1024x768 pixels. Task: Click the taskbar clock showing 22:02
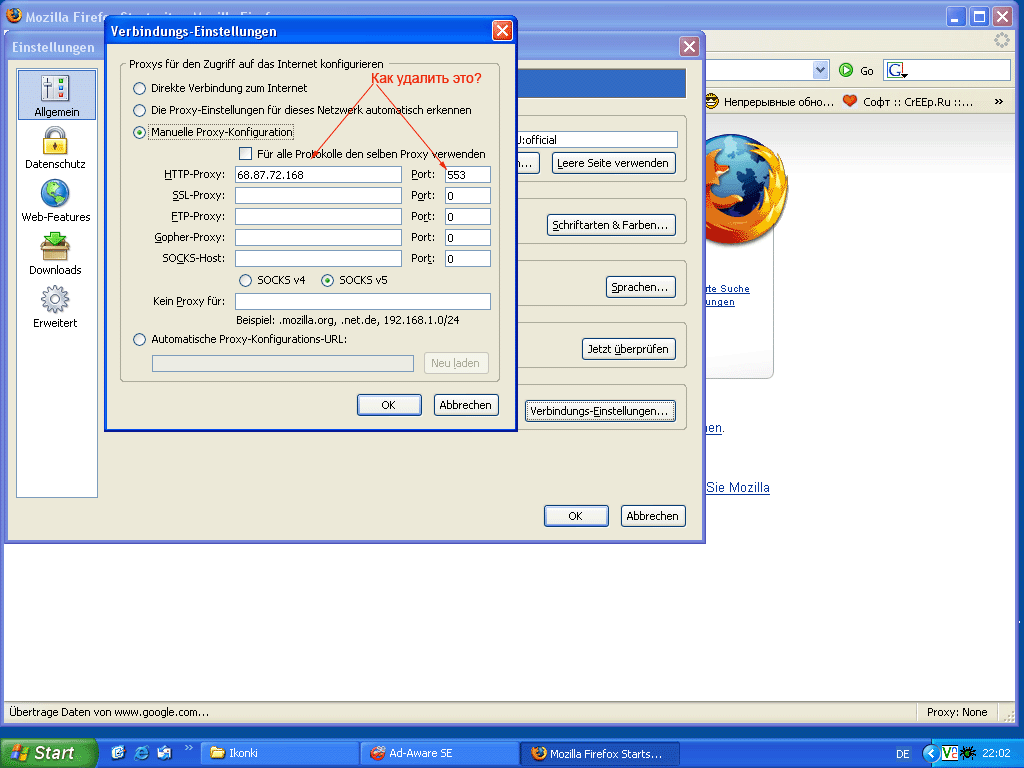(x=997, y=753)
